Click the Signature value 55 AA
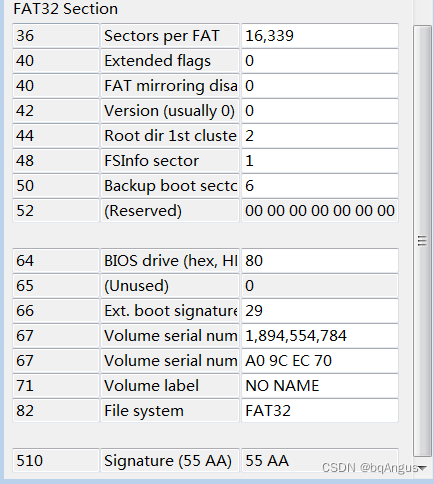Viewport: 434px width, 484px height. 320,461
